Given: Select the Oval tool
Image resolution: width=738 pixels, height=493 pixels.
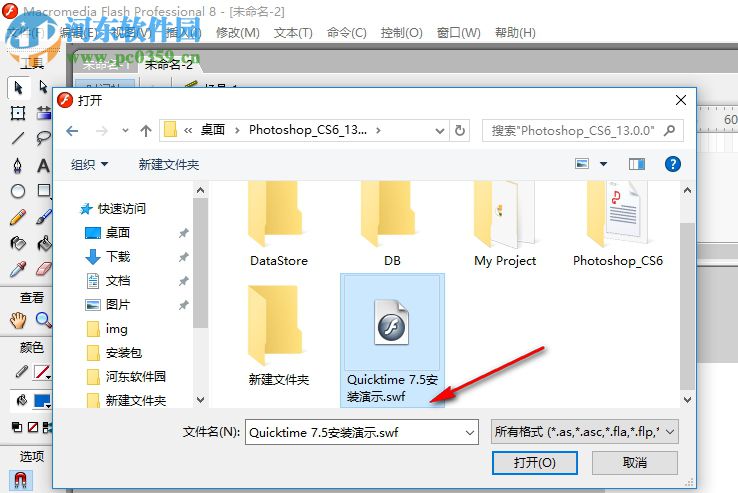Looking at the screenshot, I should point(18,191).
